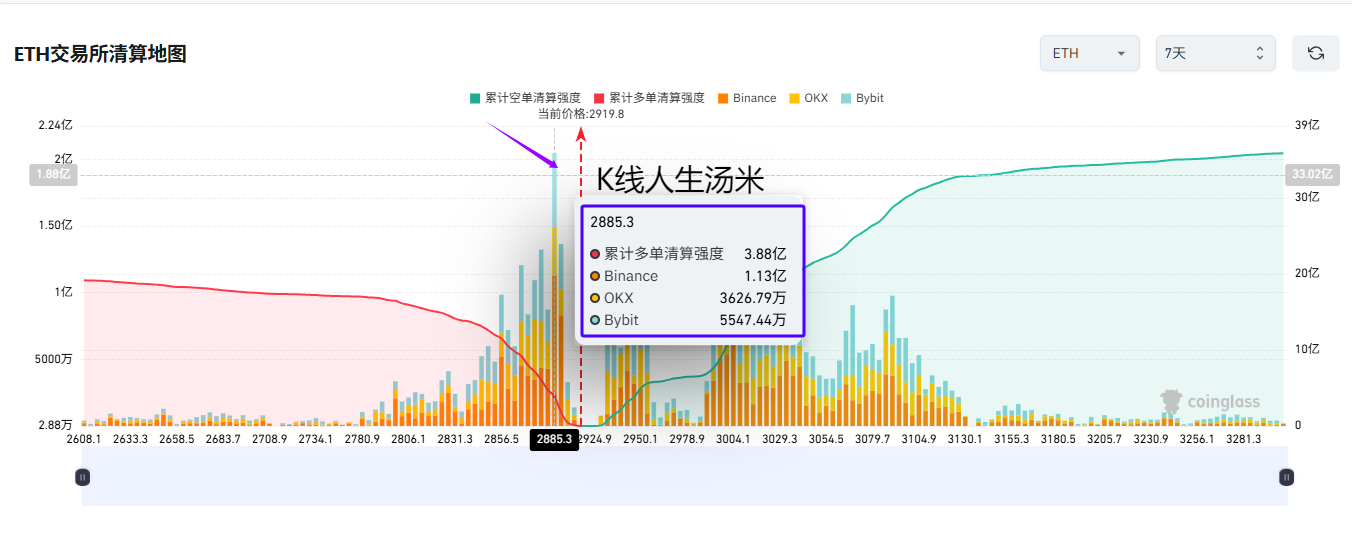The height and width of the screenshot is (535, 1352).
Task: Click the data zoom slider track area
Action: pyautogui.click(x=684, y=478)
